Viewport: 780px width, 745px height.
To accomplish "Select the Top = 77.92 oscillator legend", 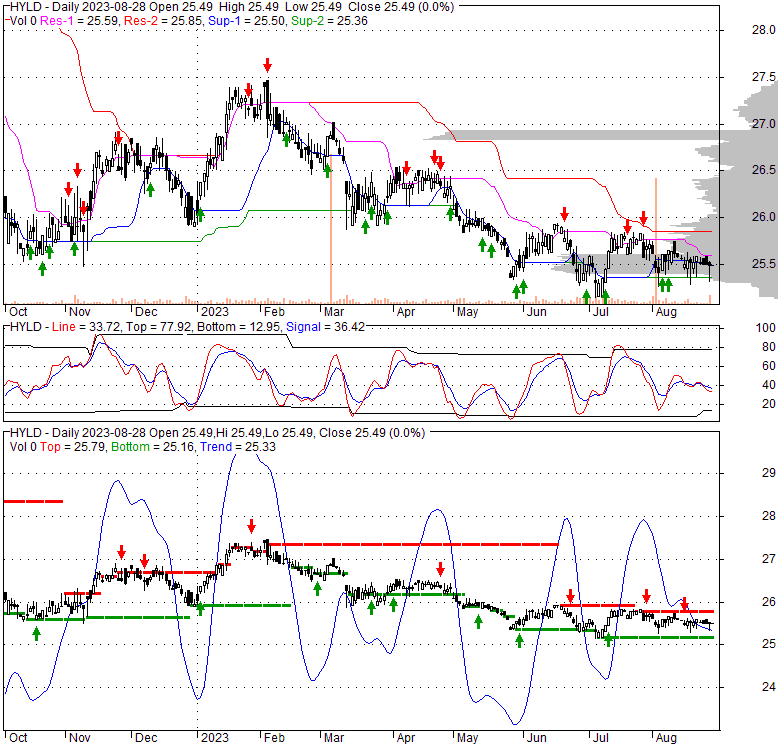I will (x=159, y=327).
